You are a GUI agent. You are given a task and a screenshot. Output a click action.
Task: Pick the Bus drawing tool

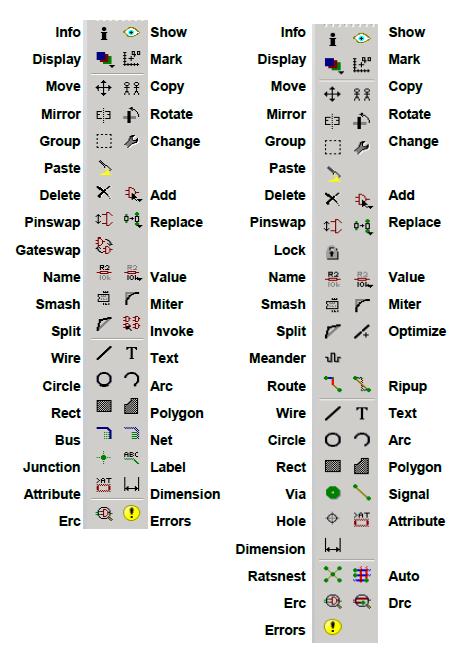(104, 433)
